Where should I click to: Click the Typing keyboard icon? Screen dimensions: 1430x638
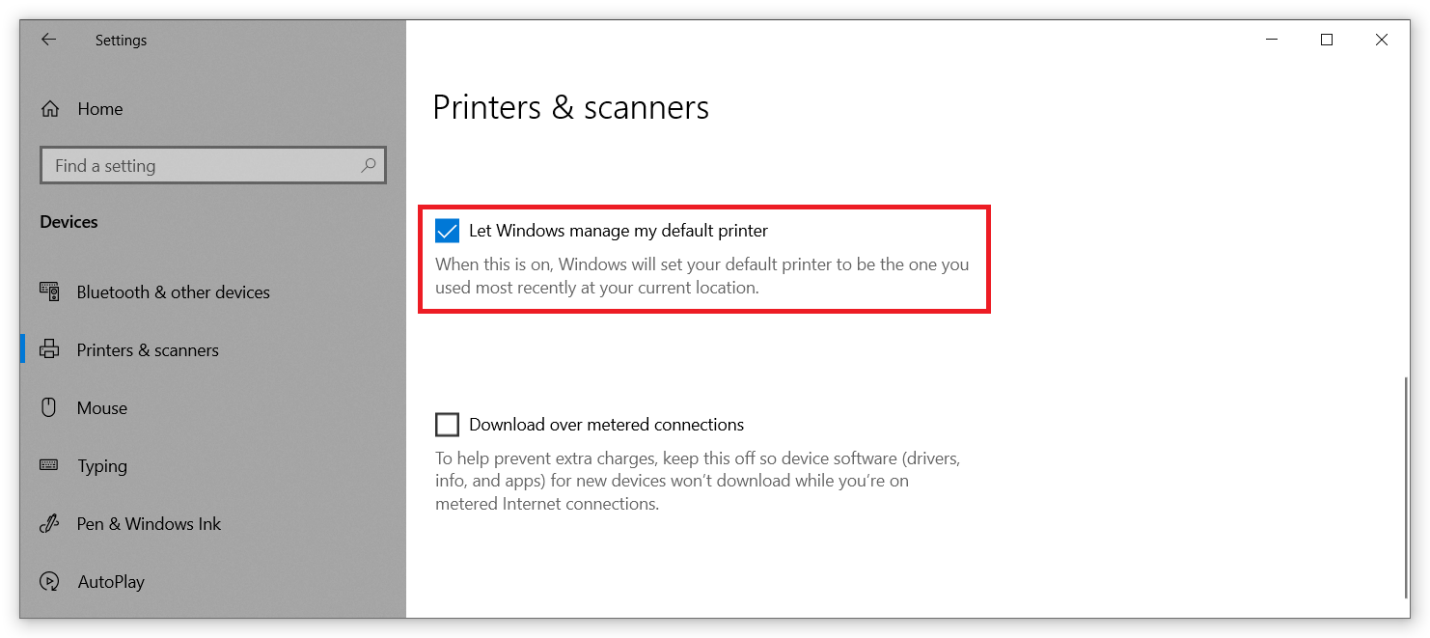tap(49, 465)
